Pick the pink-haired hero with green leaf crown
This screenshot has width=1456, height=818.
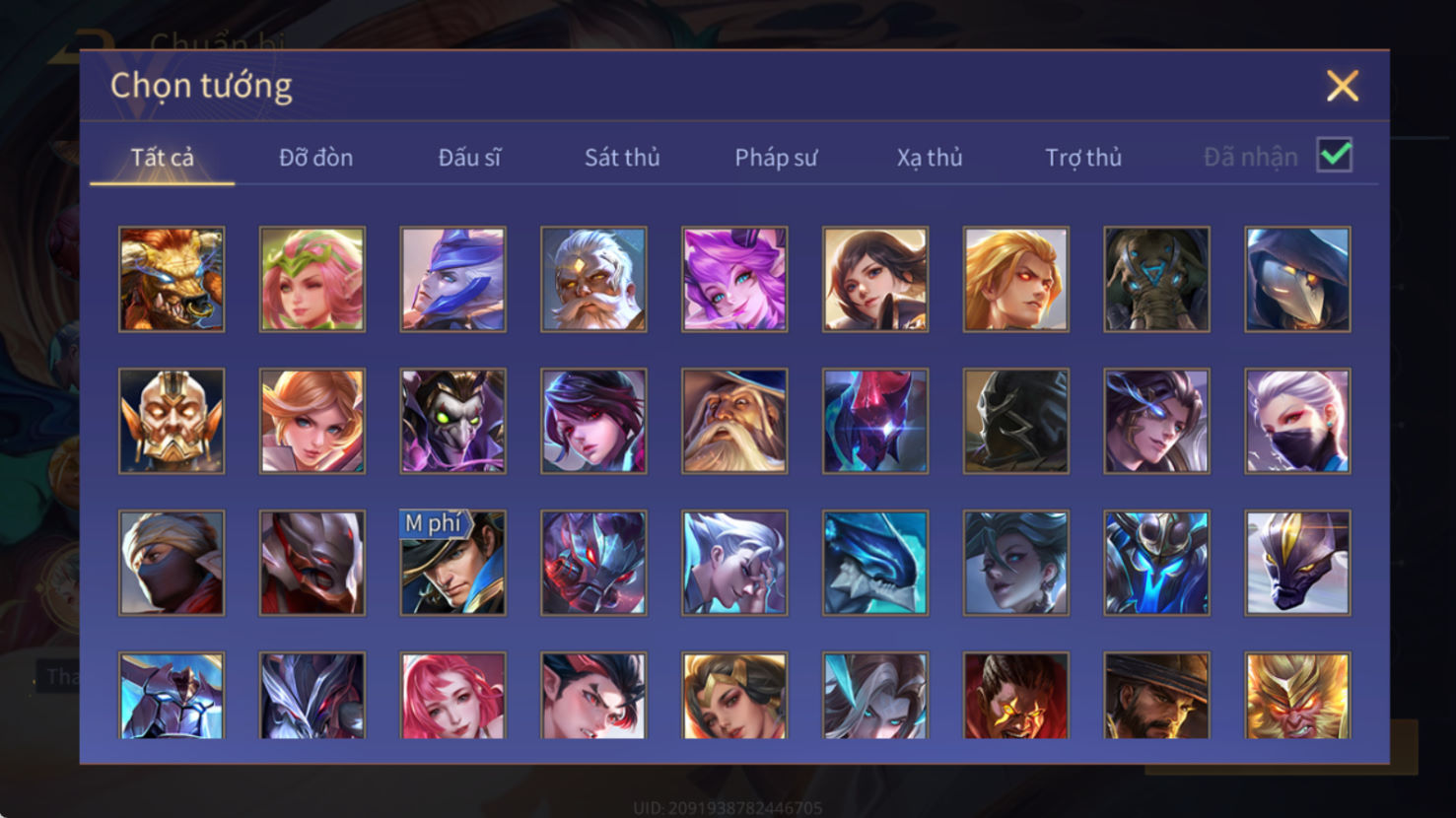pyautogui.click(x=312, y=279)
